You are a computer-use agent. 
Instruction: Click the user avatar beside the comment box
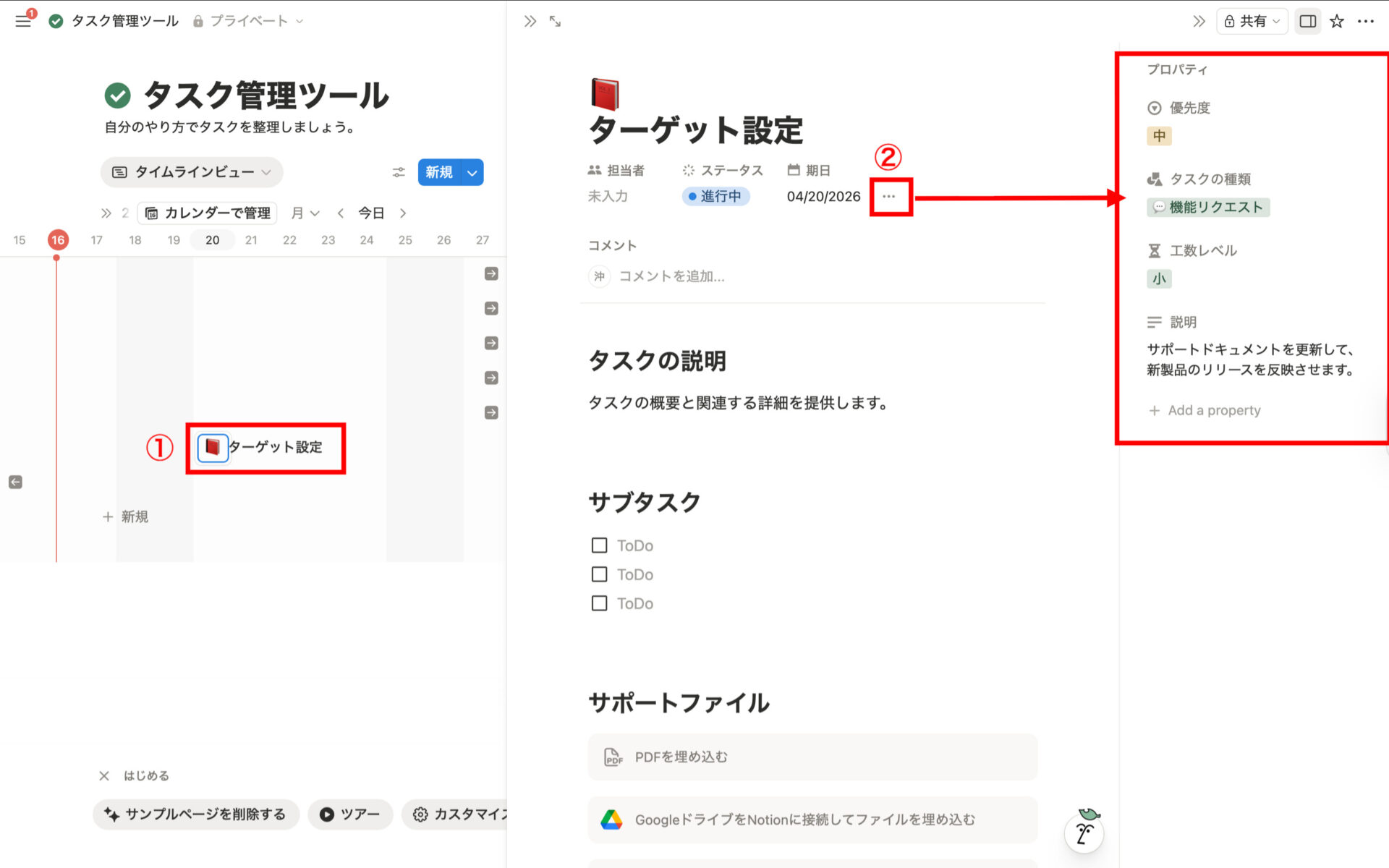point(599,276)
